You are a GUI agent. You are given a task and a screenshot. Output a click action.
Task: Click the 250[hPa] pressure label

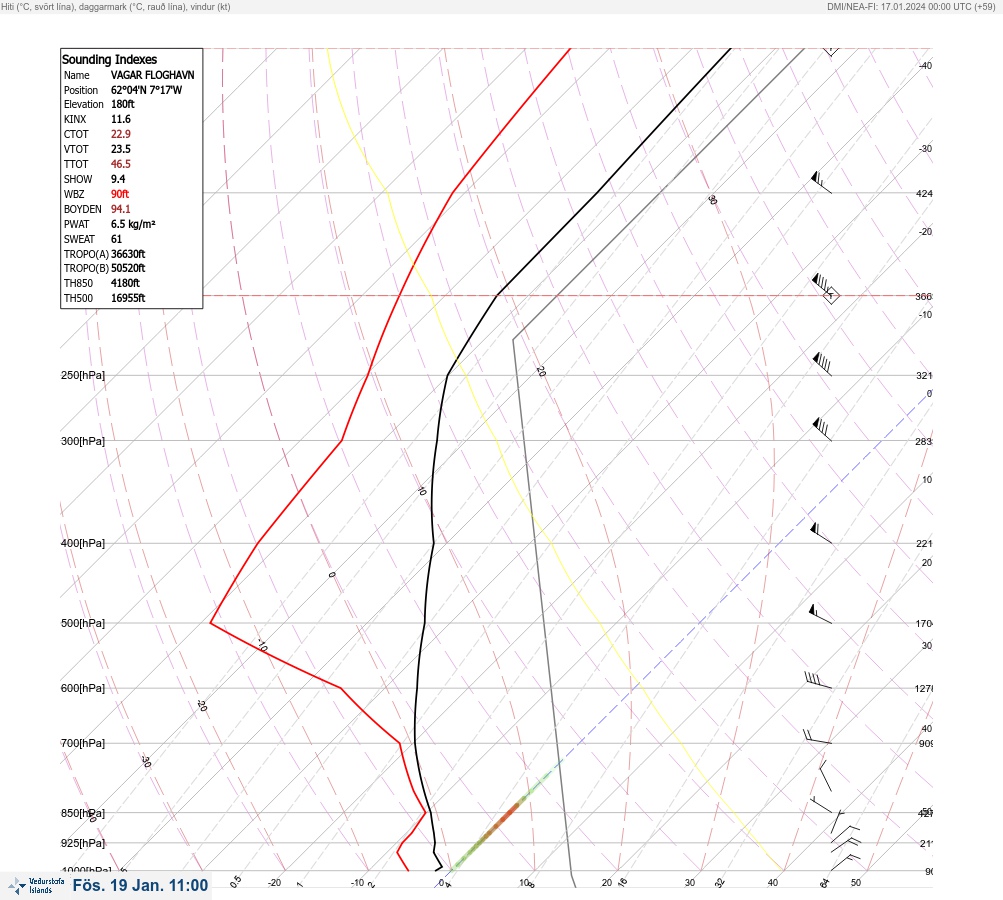point(83,375)
